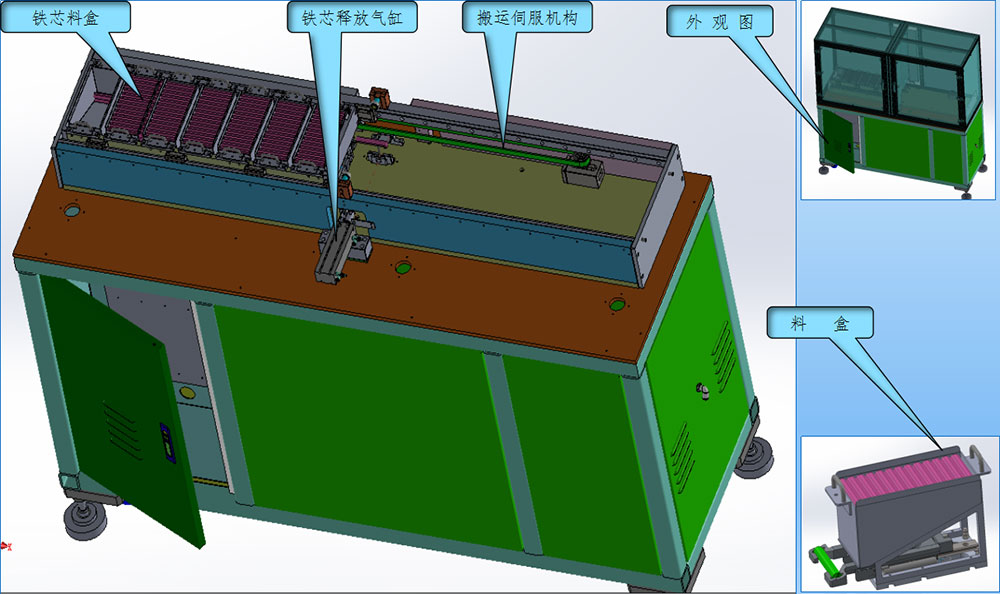Click the grey motor block at belt end
The width and height of the screenshot is (1000, 594).
pos(582,176)
